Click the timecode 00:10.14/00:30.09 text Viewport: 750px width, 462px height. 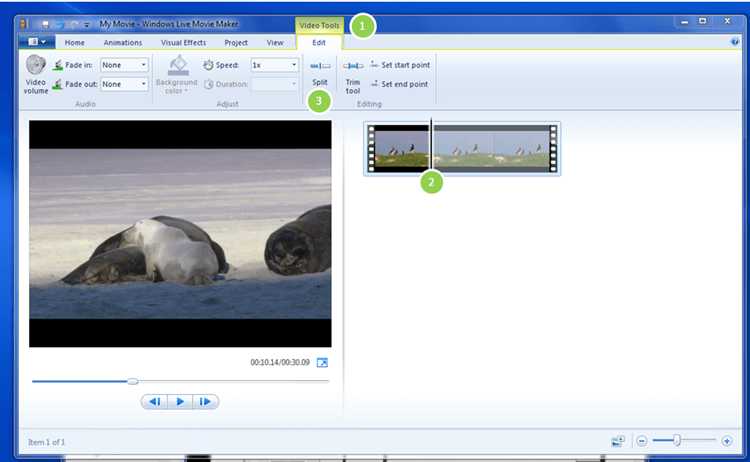[280, 363]
